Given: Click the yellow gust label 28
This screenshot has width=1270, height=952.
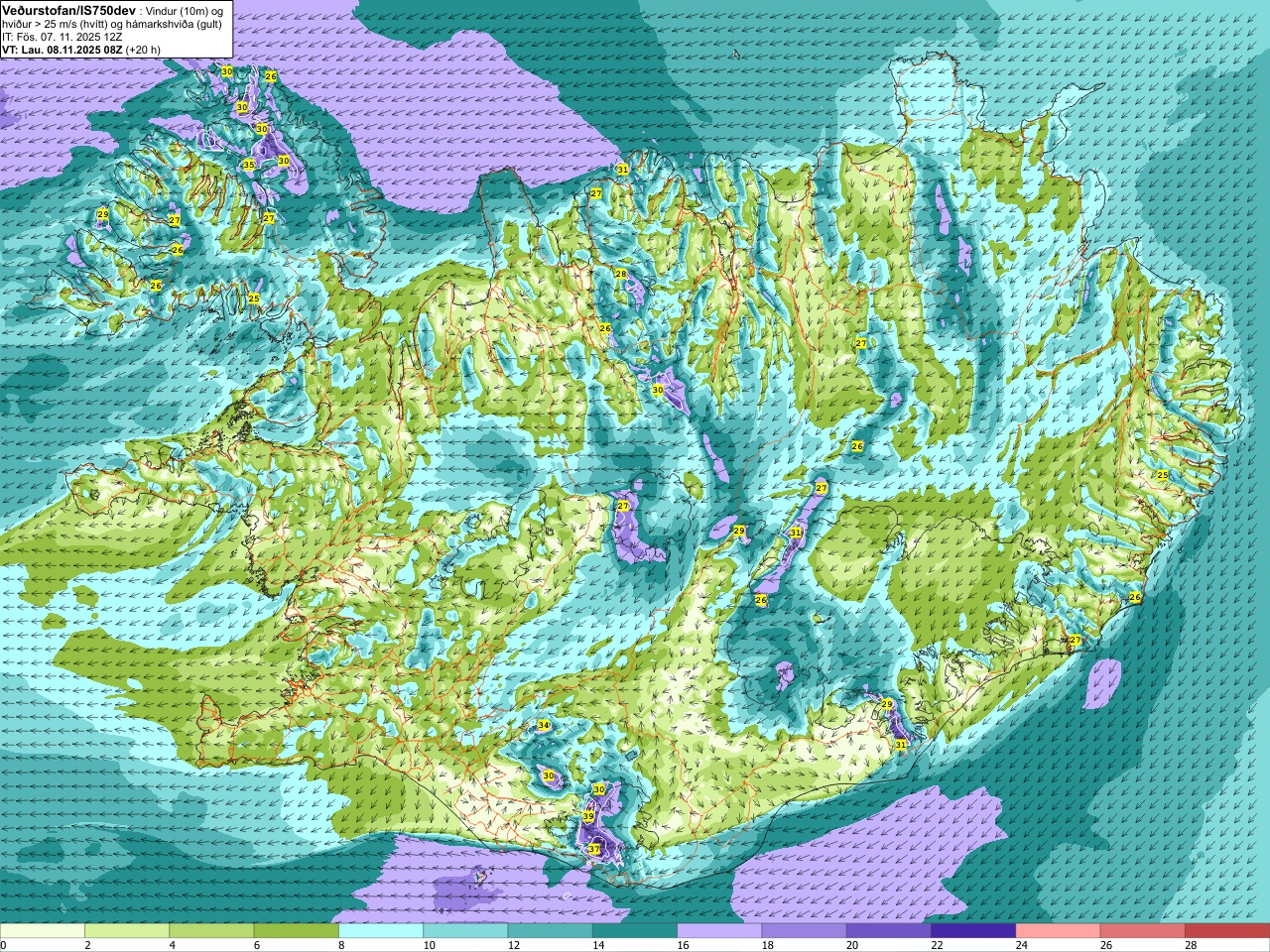Looking at the screenshot, I should click(621, 274).
